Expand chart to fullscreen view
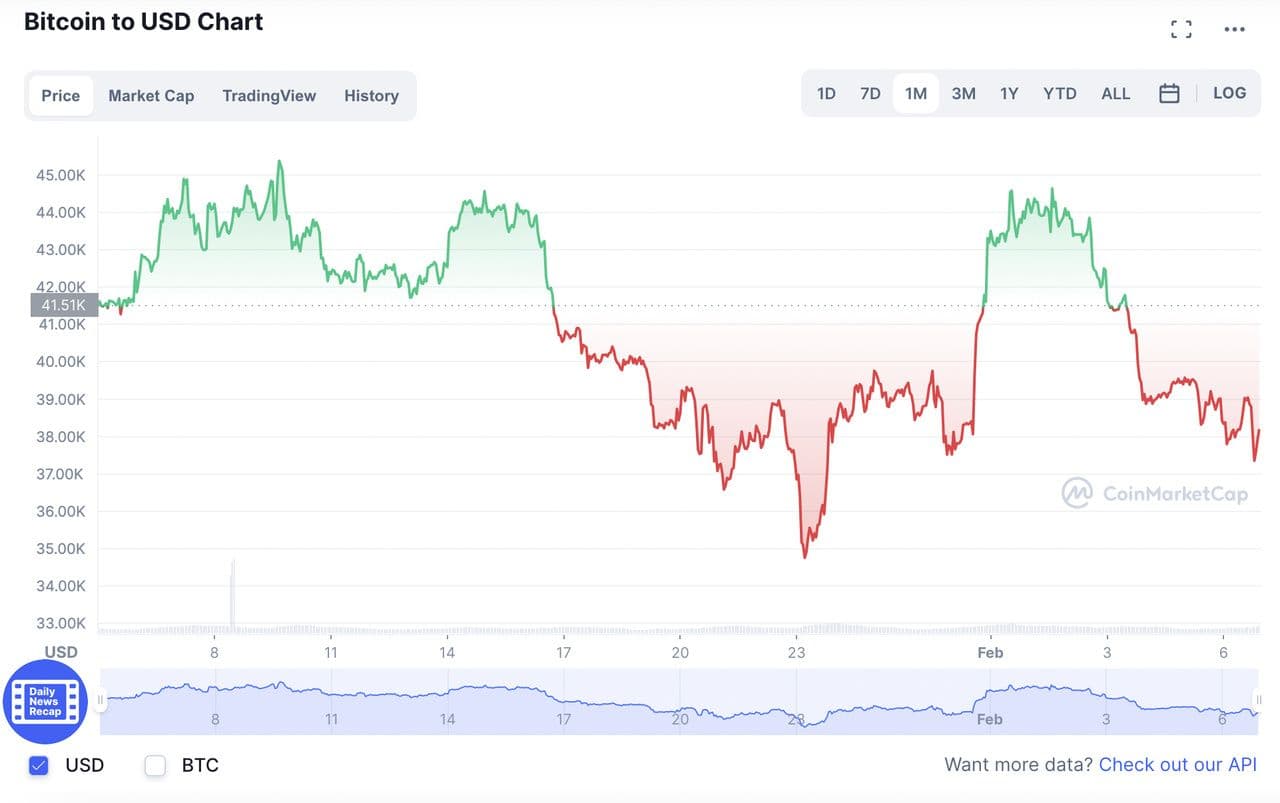The image size is (1280, 803). point(1181,30)
